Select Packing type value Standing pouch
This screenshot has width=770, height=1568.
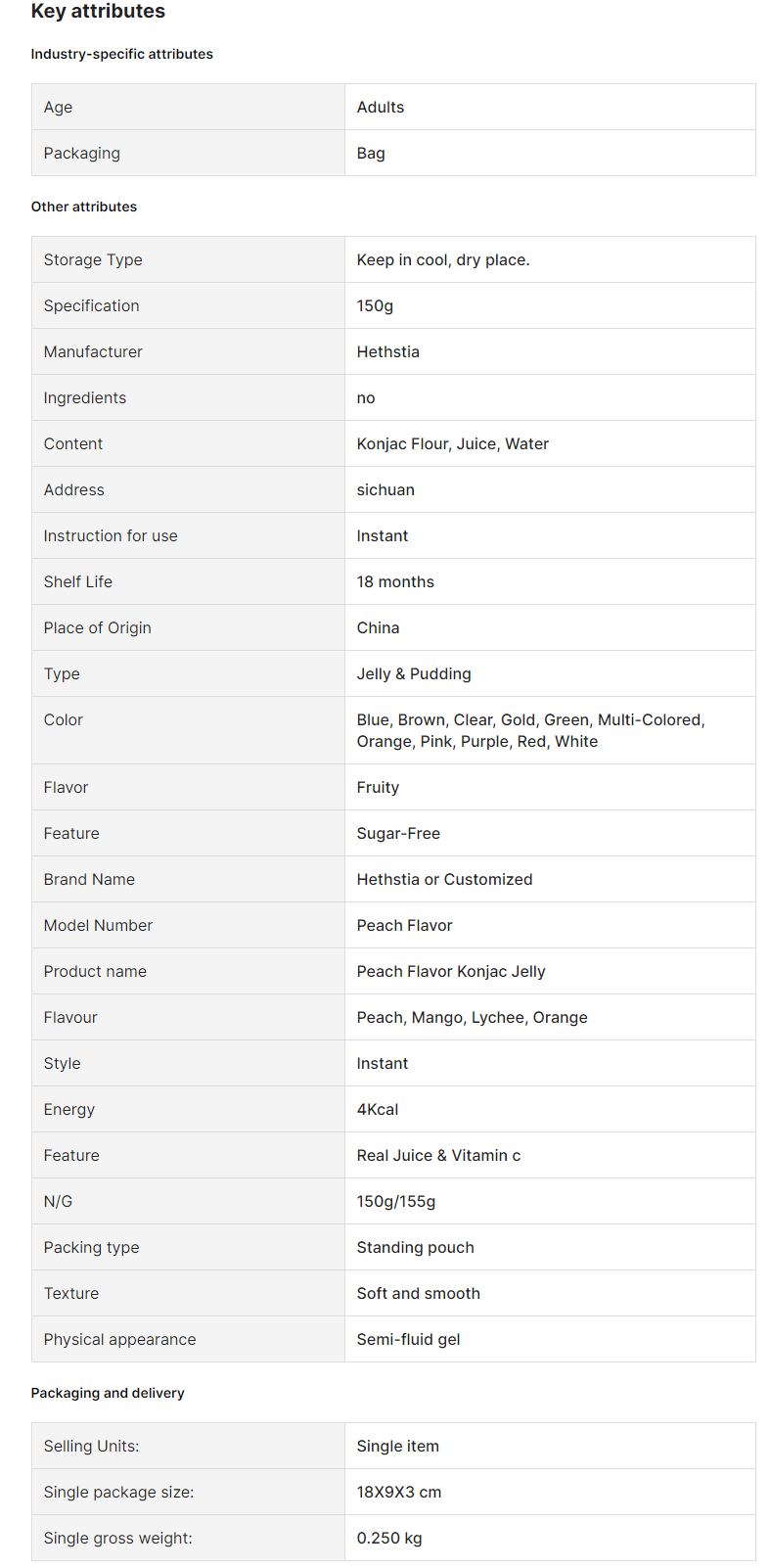[415, 1247]
